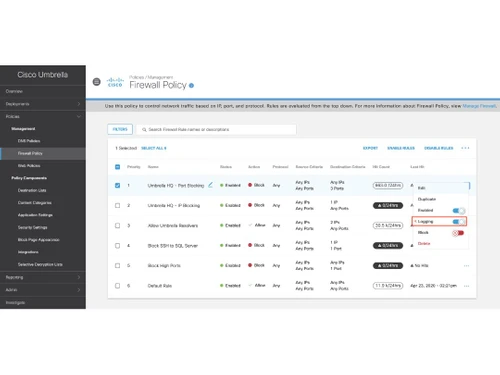Click rule name Block SSH to SQL Server
The width and height of the screenshot is (500, 375).
[173, 246]
